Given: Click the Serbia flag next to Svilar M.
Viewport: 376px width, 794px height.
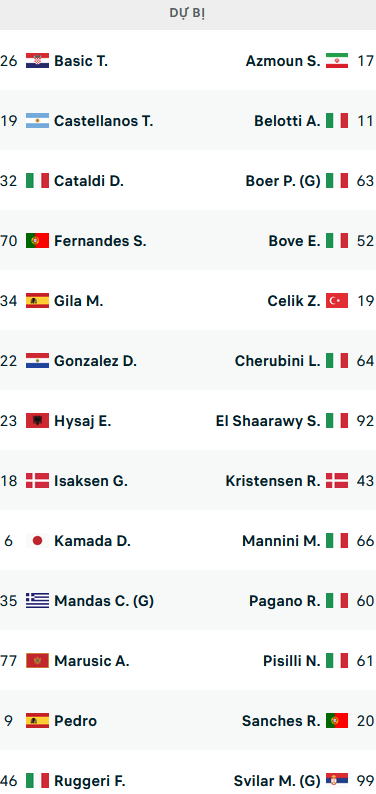Looking at the screenshot, I should tap(337, 780).
